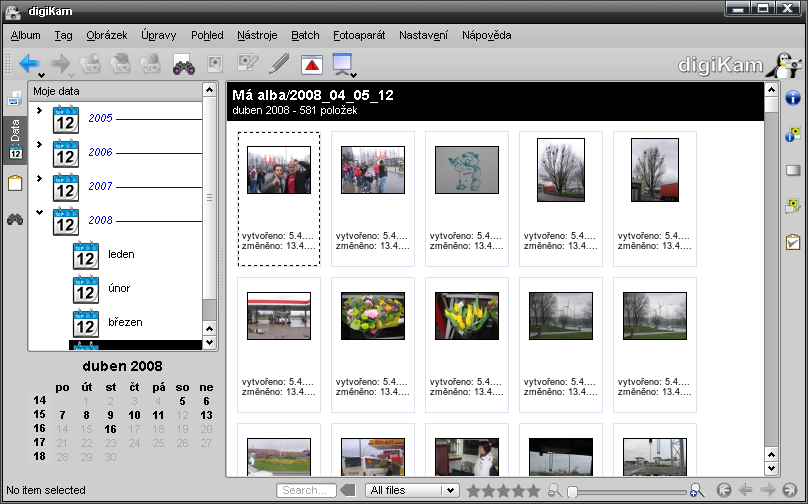The width and height of the screenshot is (808, 504).
Task: Open back button history dropdown arrow
Action: [x=42, y=75]
